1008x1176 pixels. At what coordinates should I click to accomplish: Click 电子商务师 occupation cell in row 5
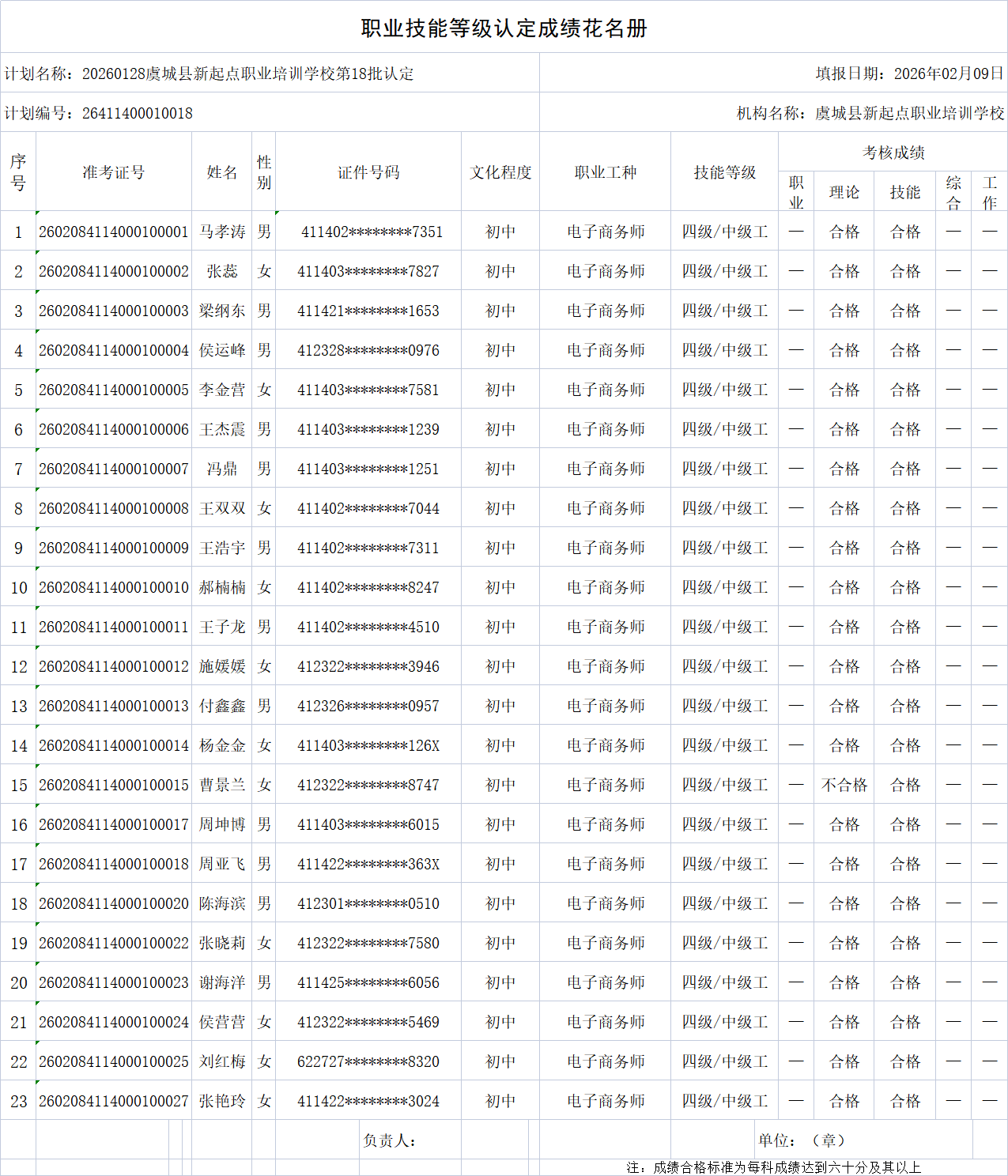tap(605, 389)
